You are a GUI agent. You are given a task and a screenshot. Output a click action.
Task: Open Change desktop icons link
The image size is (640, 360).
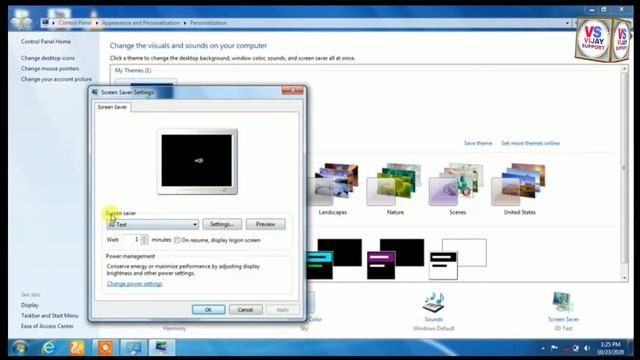point(48,58)
